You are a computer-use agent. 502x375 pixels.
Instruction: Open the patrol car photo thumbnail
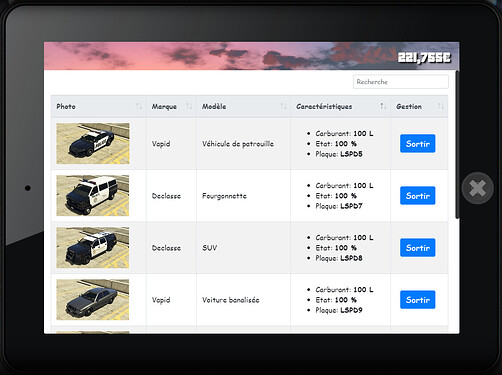[x=93, y=144]
